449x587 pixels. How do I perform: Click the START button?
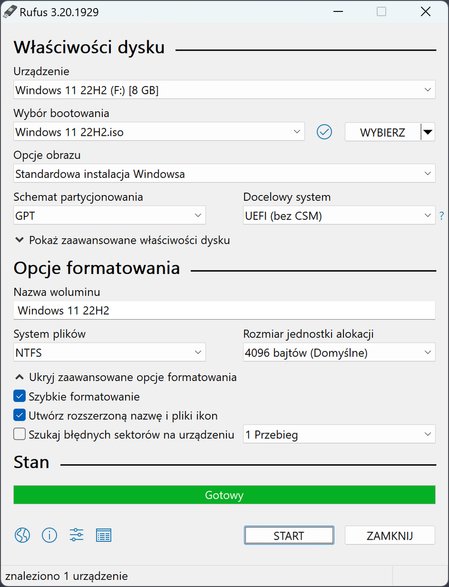(x=289, y=535)
